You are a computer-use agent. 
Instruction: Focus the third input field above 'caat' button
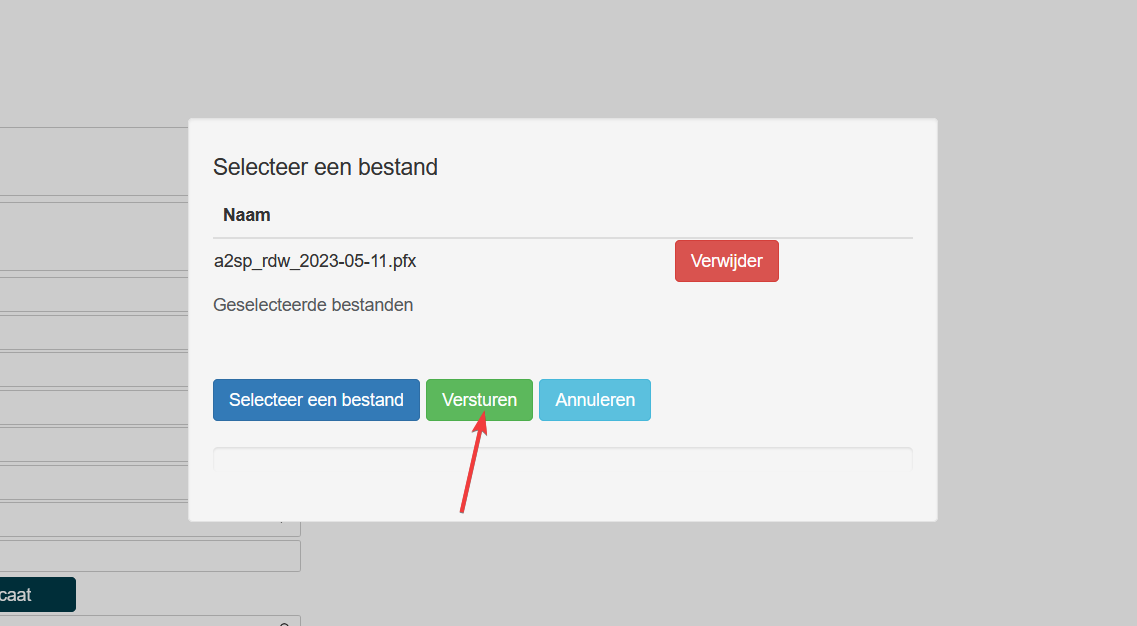click(90, 483)
